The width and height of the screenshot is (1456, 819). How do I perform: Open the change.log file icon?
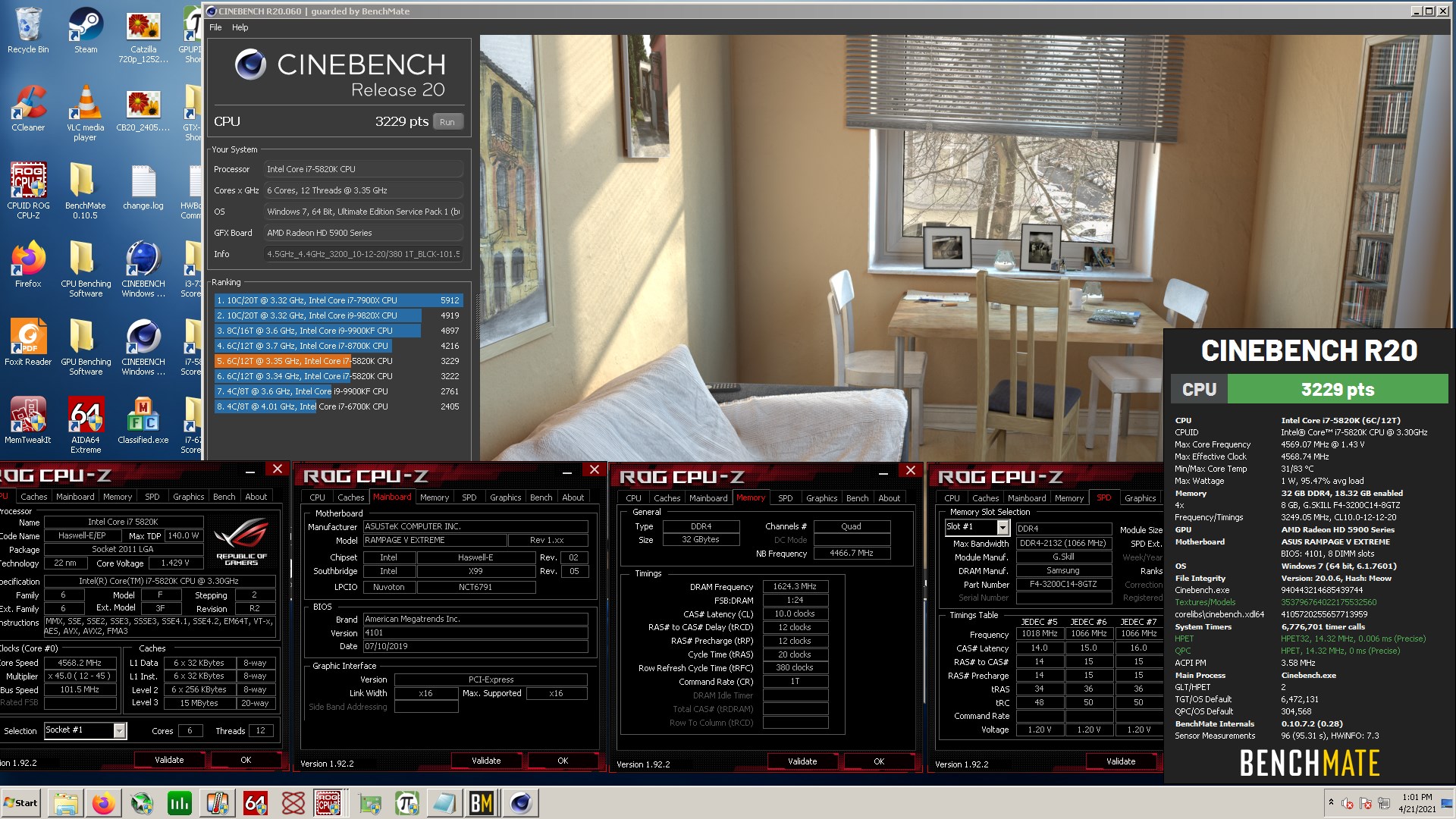click(x=143, y=187)
